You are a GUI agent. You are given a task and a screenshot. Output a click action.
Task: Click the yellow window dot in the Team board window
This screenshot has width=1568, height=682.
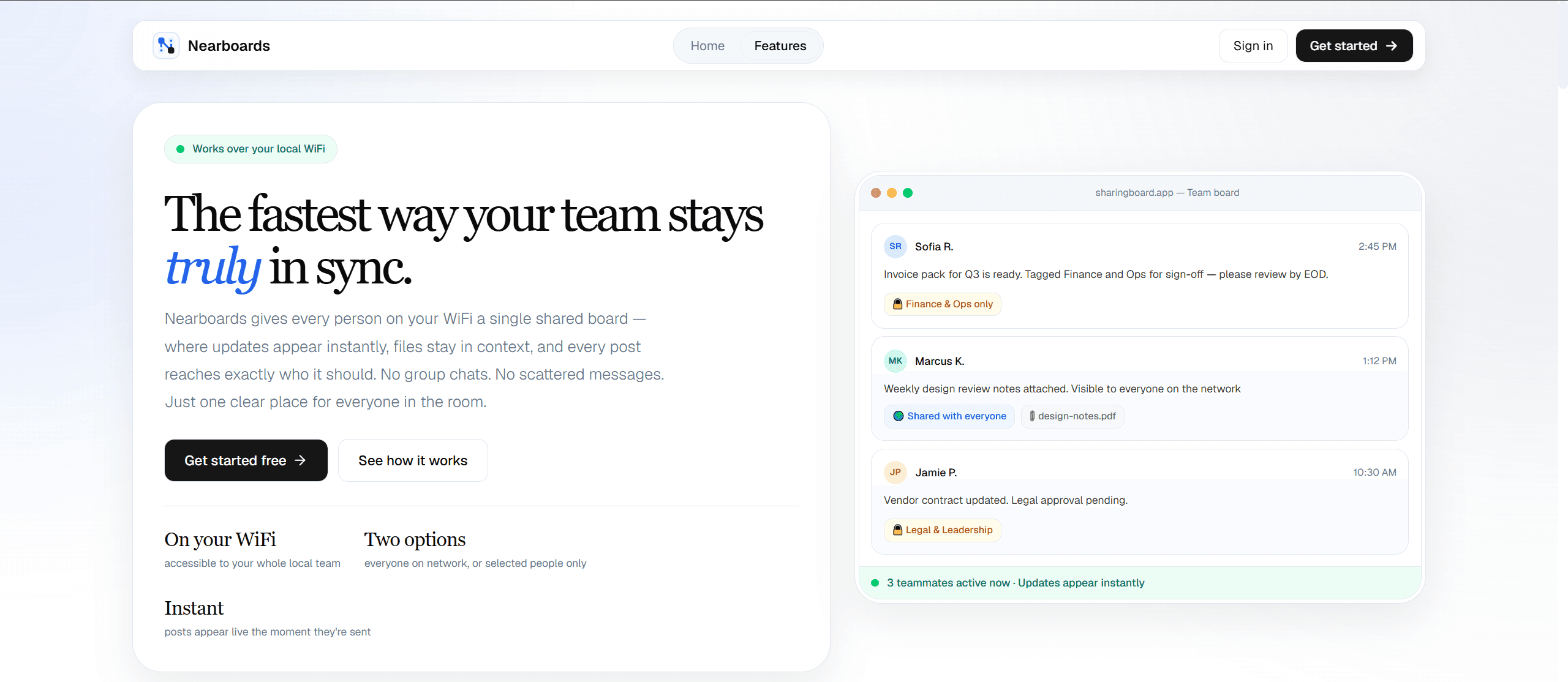(x=892, y=193)
